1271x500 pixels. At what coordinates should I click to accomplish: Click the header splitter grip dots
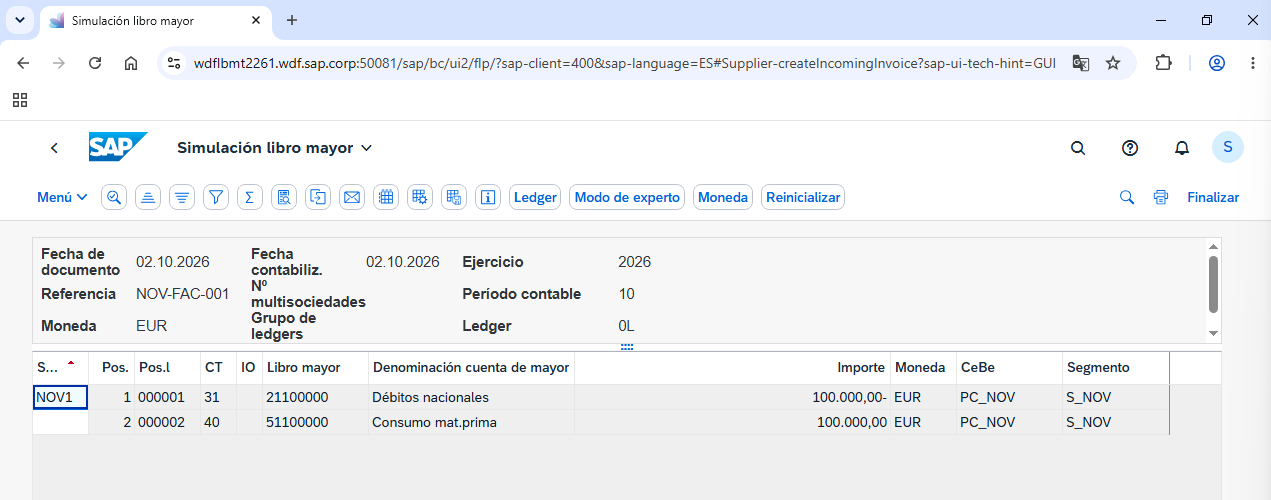[627, 346]
